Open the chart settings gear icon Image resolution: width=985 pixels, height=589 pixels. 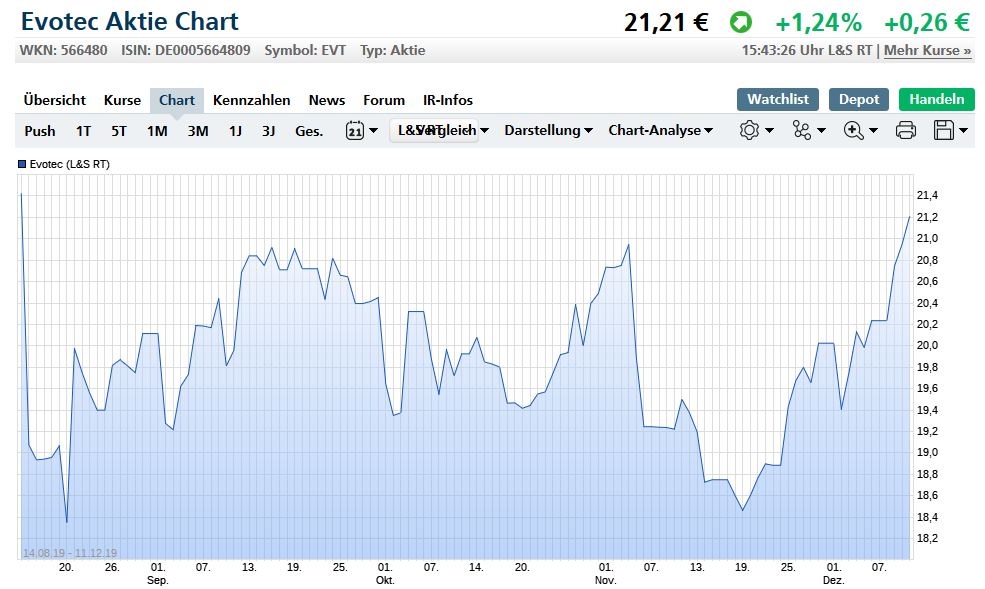tap(749, 131)
